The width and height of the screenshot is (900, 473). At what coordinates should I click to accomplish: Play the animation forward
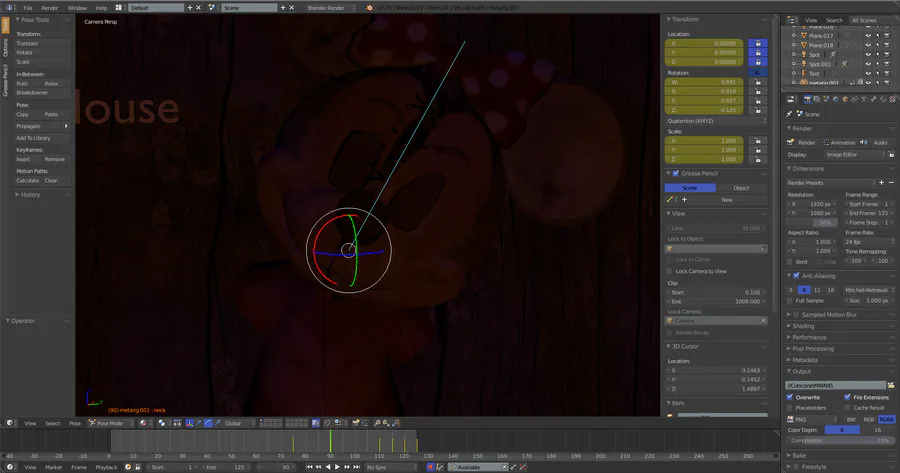click(x=337, y=467)
